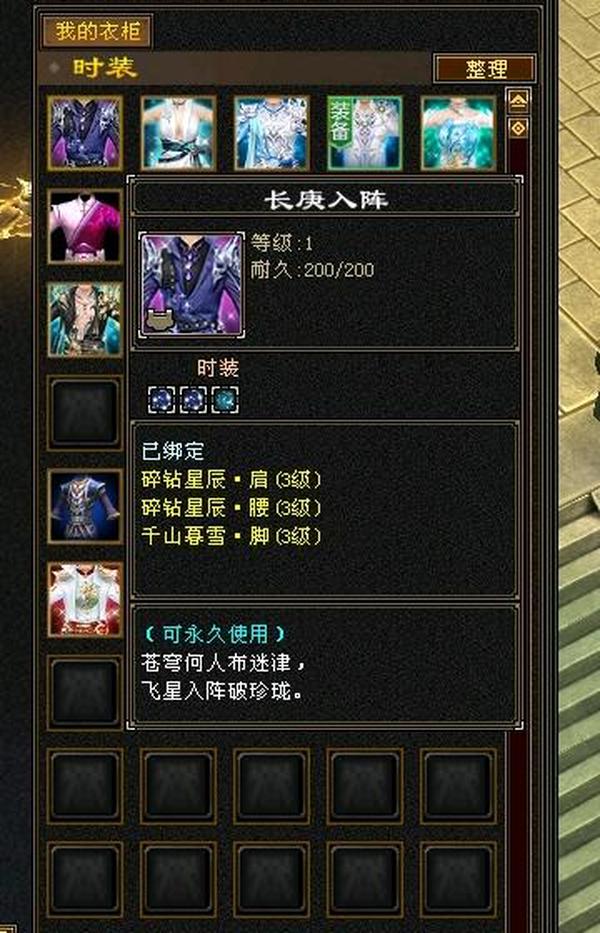Click the 千山暮雪 teal gem slot
Image resolution: width=600 pixels, height=933 pixels.
click(x=225, y=400)
